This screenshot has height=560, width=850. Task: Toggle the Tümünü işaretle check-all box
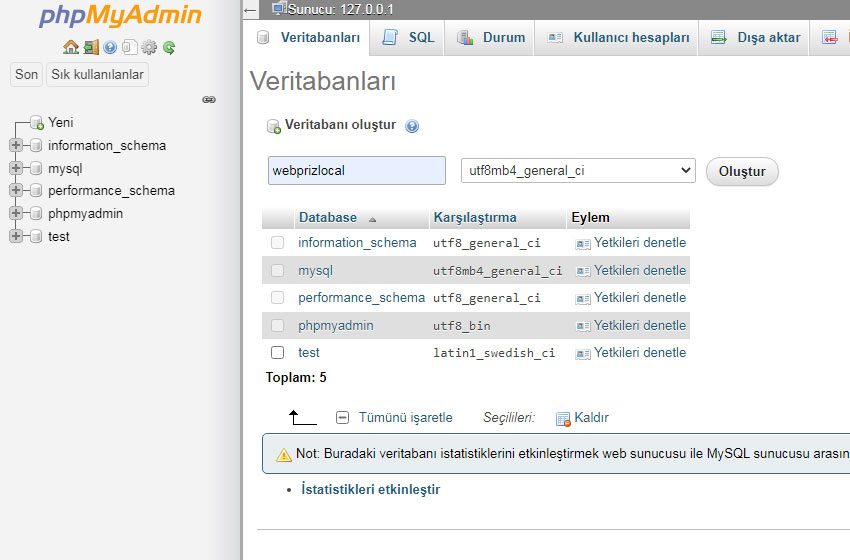click(343, 417)
